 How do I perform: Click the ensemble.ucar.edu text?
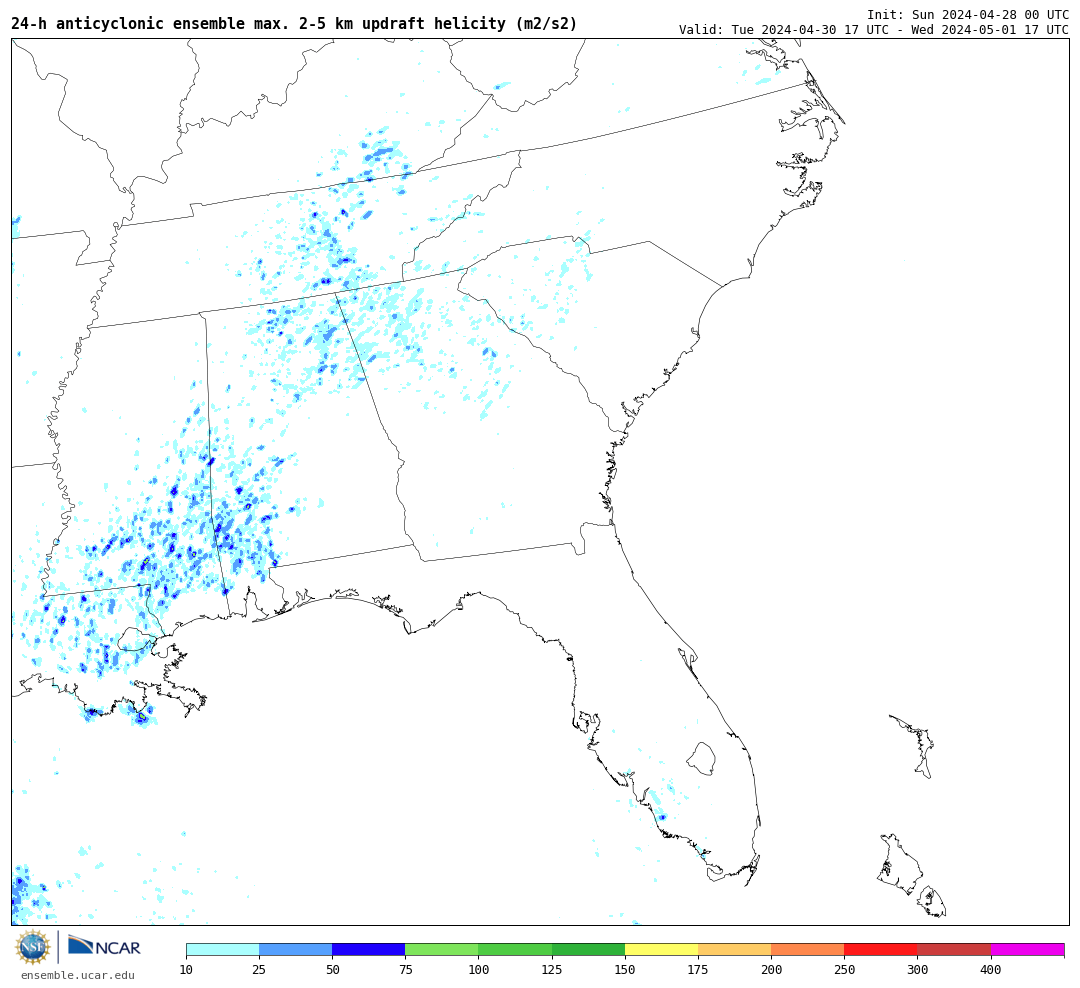point(77,975)
